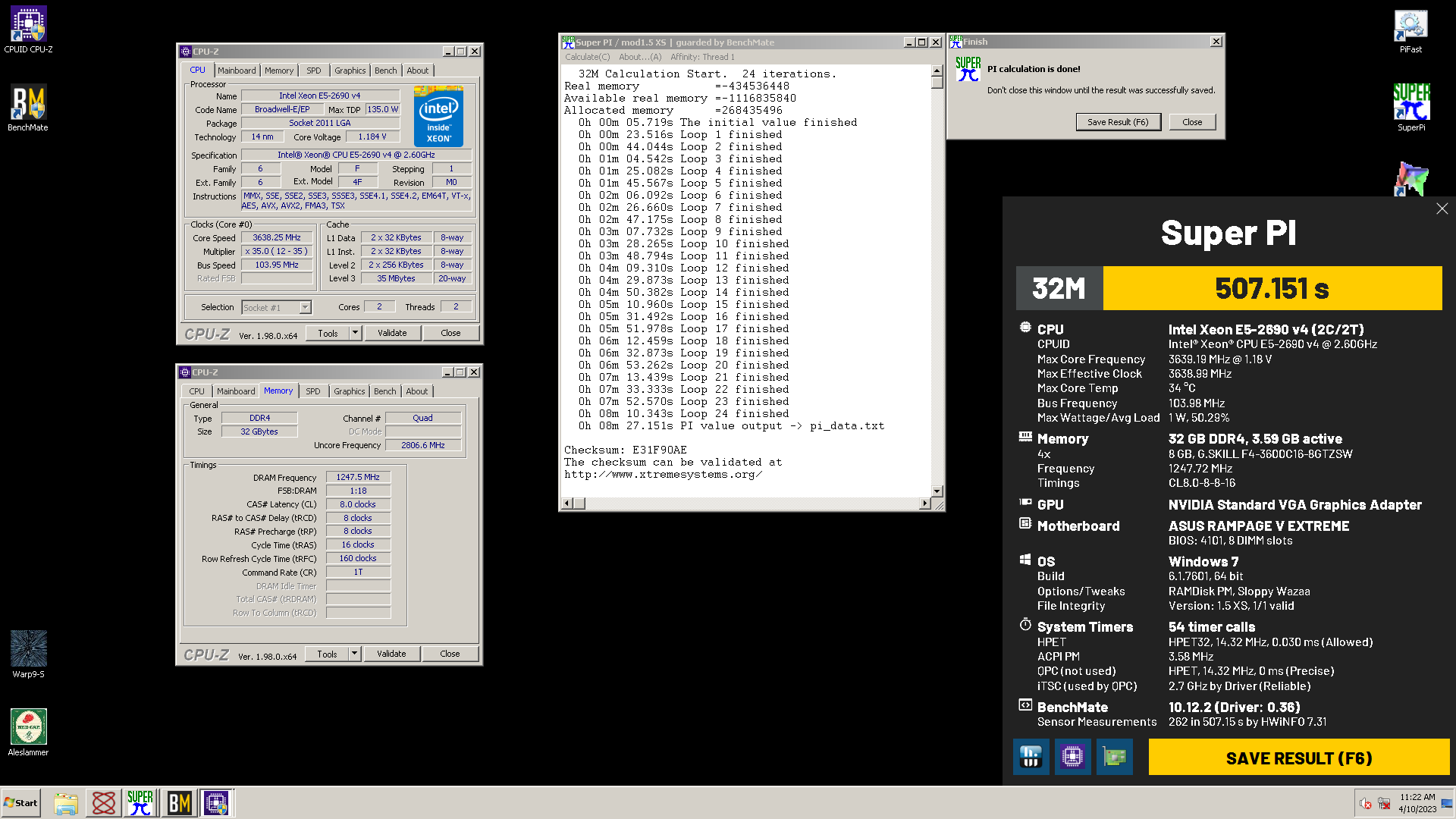Click the Super PI scroll-down arrow
The width and height of the screenshot is (1456, 819).
[x=937, y=491]
